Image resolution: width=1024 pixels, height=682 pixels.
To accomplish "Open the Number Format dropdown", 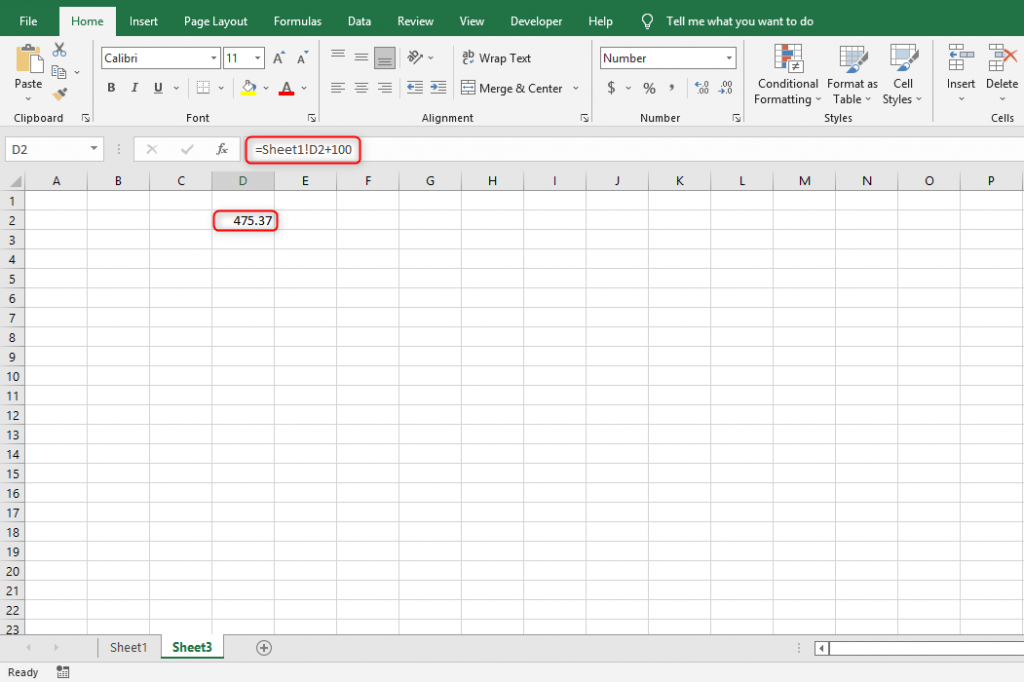I will coord(731,57).
